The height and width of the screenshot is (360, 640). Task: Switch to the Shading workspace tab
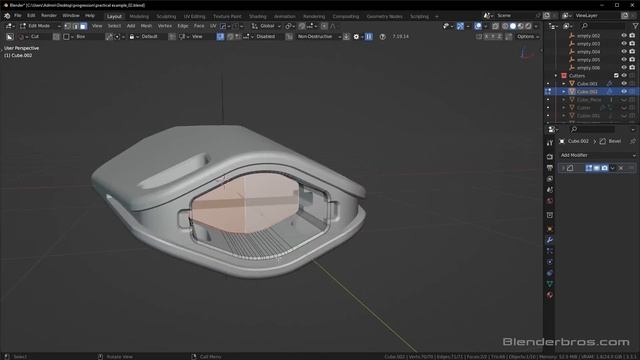tap(258, 17)
